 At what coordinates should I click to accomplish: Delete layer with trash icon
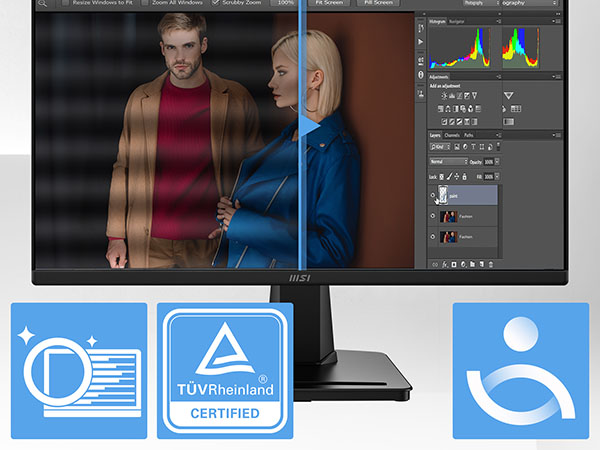coord(491,264)
